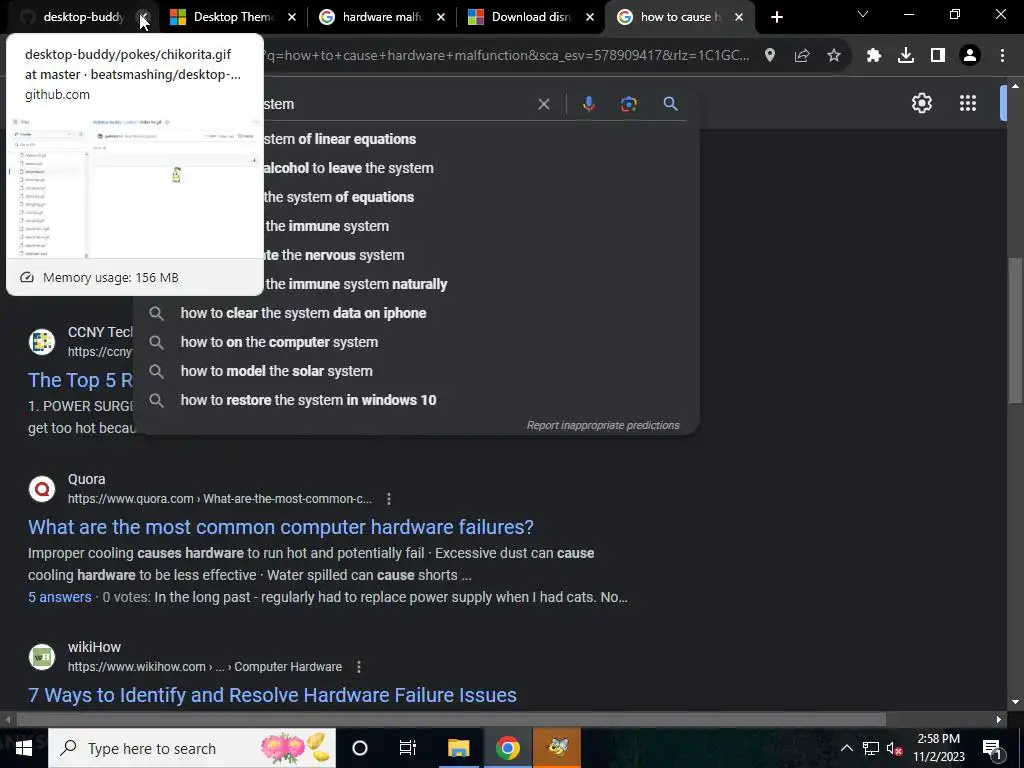Click 'Report inappropriate predictions'
This screenshot has width=1024, height=768.
click(603, 425)
